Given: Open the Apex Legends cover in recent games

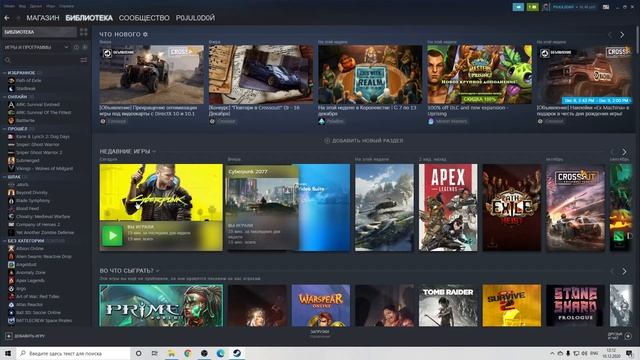Looking at the screenshot, I should pos(448,207).
